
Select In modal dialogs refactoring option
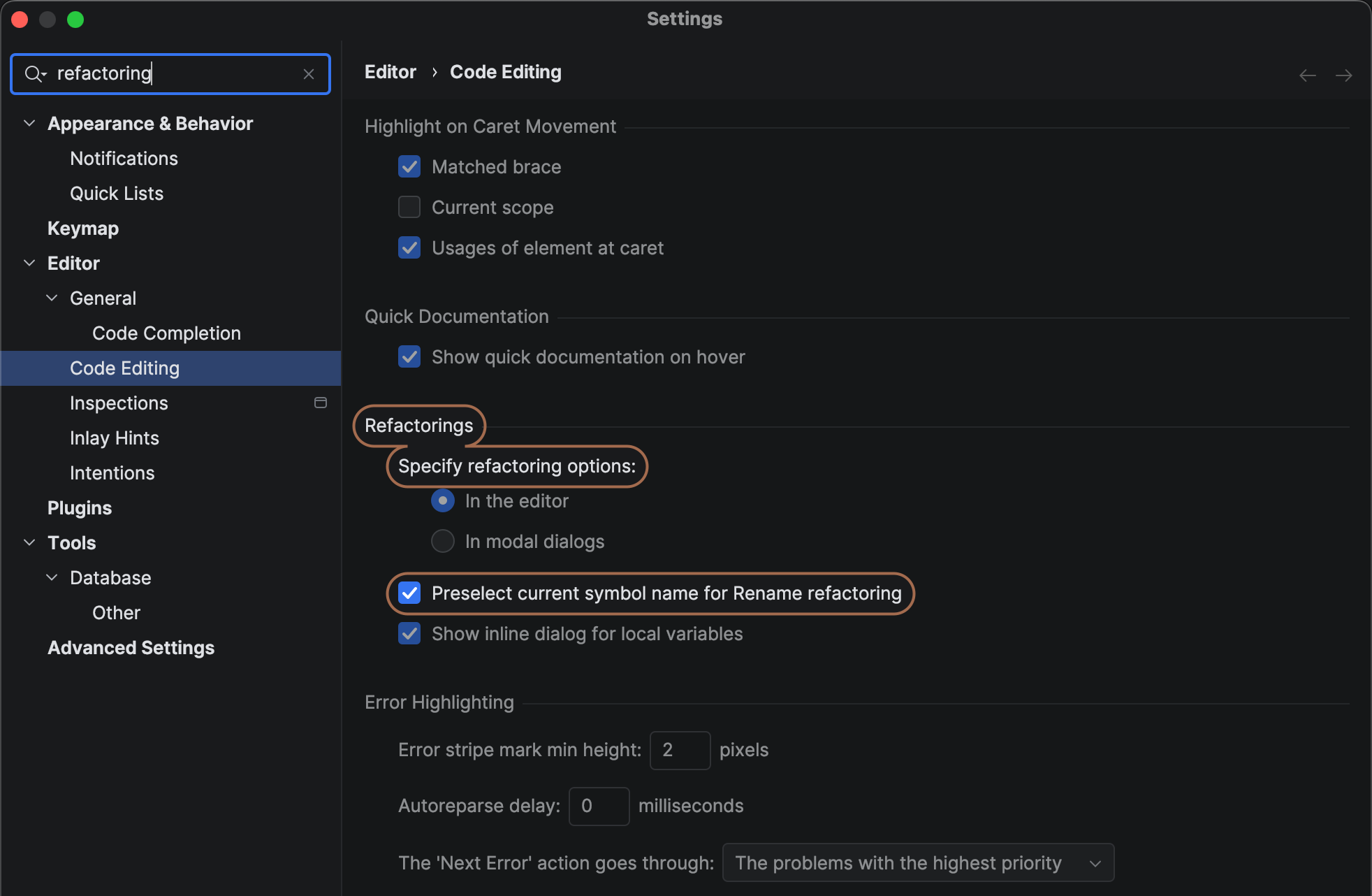point(442,541)
